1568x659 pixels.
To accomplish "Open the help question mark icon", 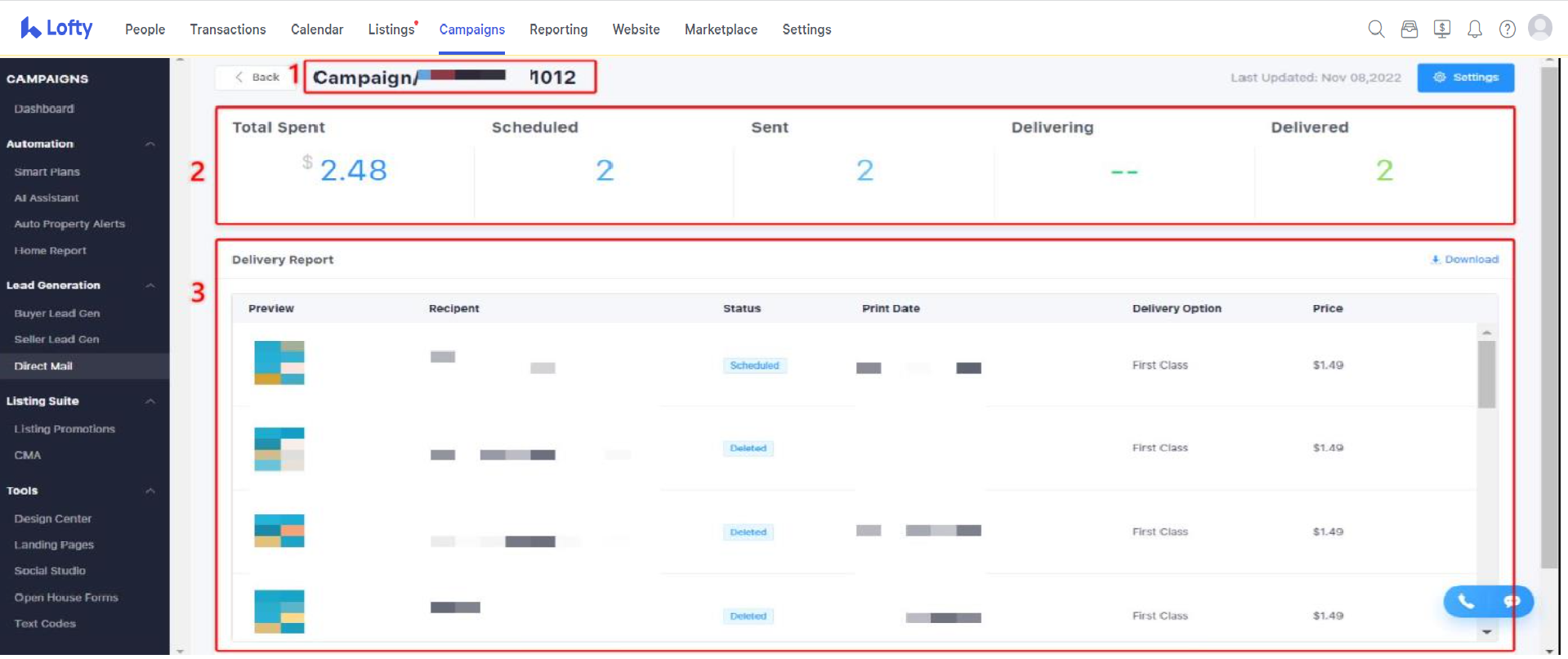I will coord(1508,29).
